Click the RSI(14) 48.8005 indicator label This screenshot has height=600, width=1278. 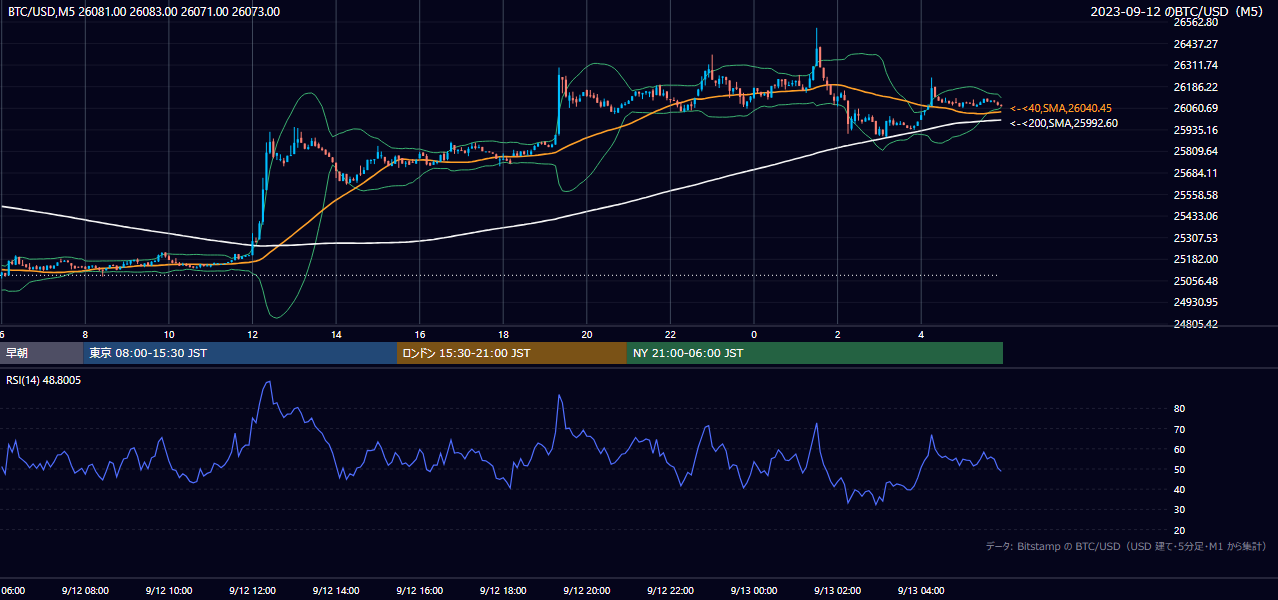tap(44, 380)
